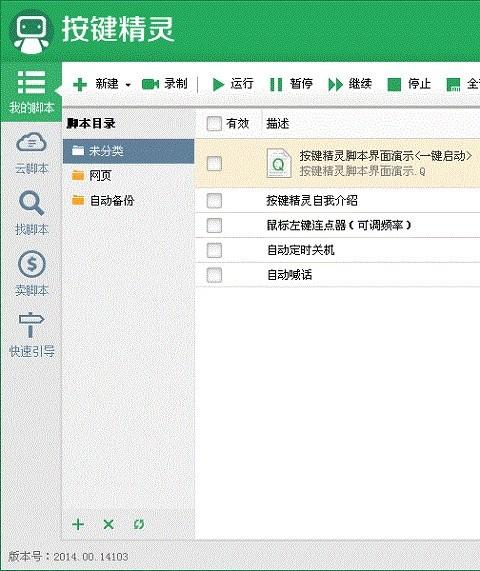Select the 网页 folder
Viewport: 480px width, 571px height.
pyautogui.click(x=129, y=176)
